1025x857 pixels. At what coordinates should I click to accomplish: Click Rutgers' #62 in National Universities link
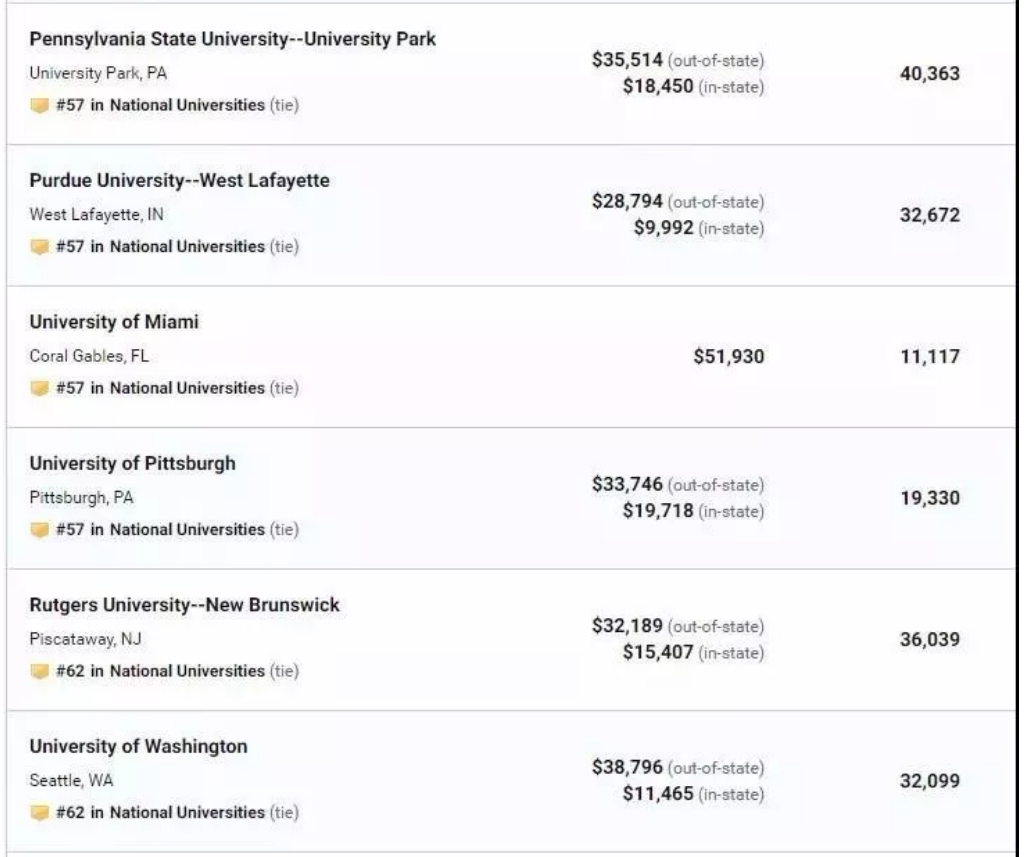[161, 671]
